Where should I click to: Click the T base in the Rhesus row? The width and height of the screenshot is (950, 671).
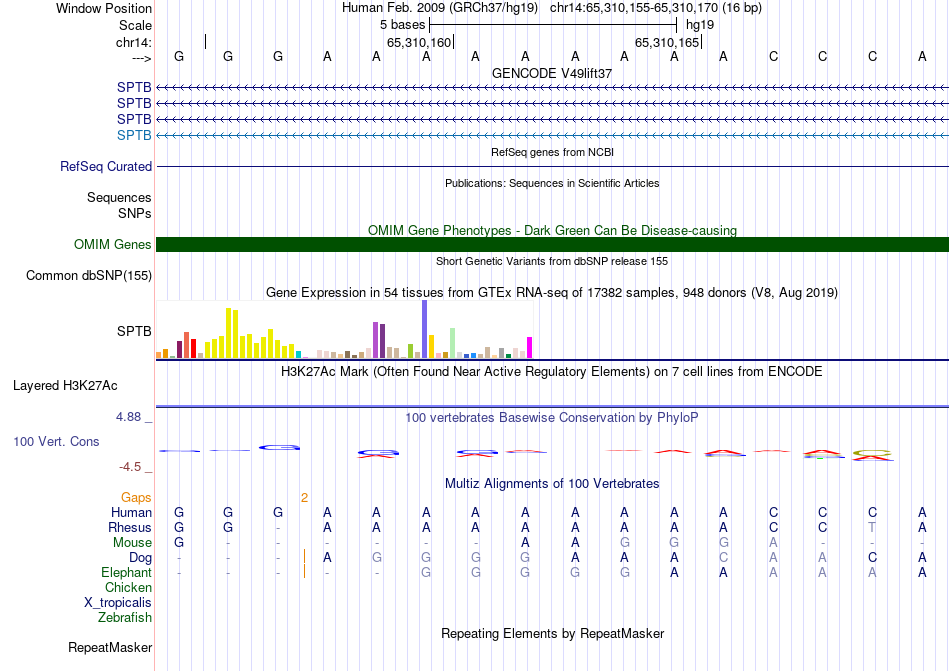(x=872, y=527)
